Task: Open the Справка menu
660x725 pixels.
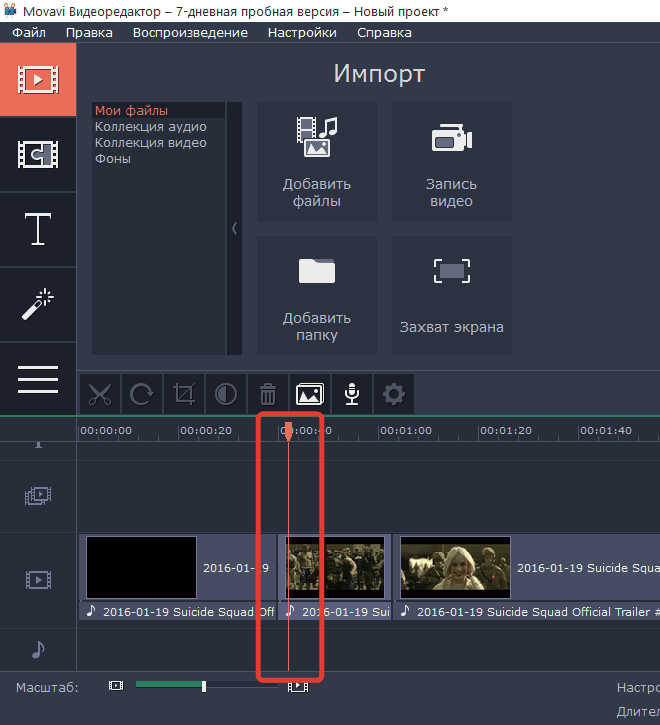Action: 384,33
